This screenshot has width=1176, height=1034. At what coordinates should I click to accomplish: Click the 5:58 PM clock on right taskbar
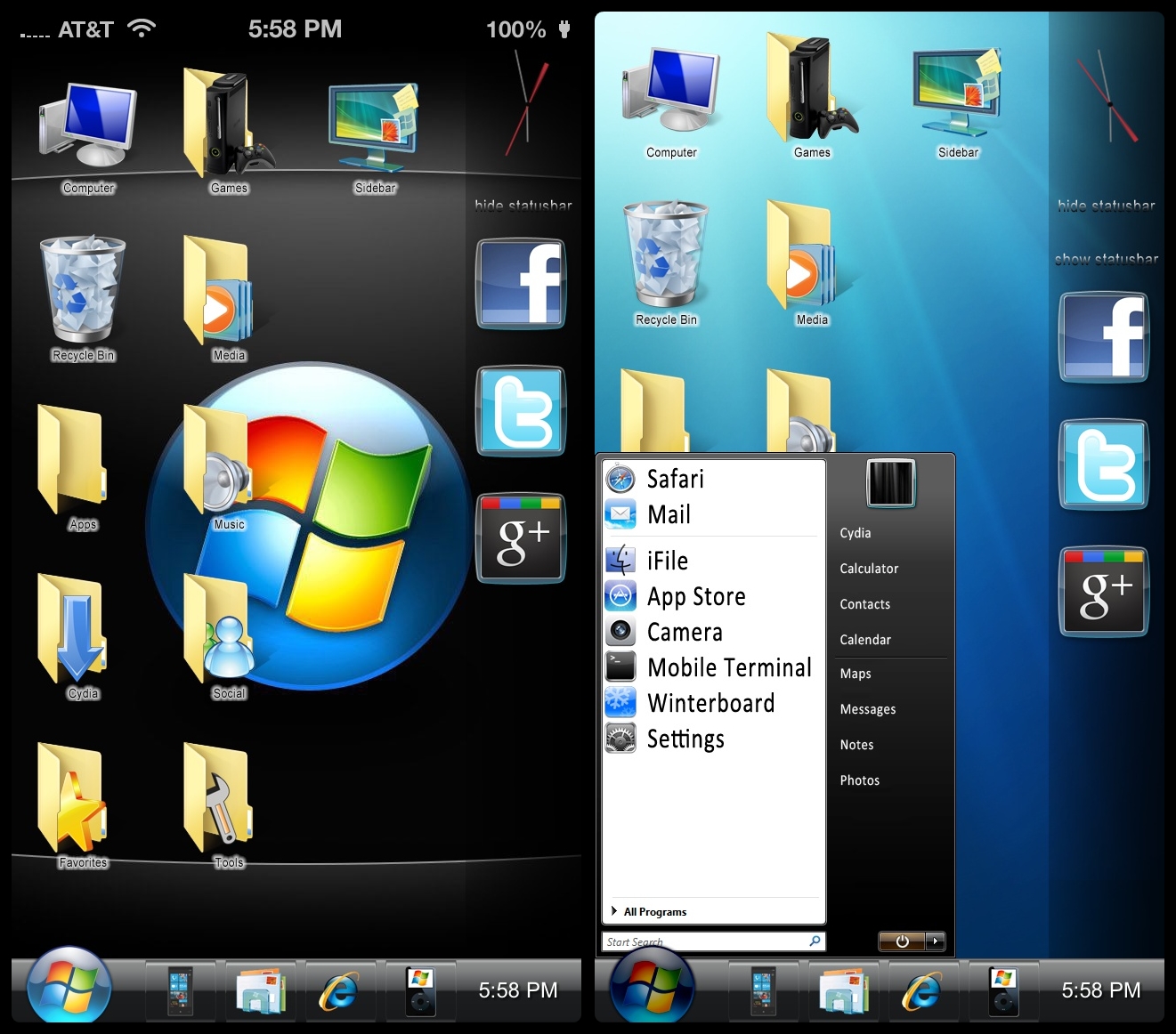click(x=1100, y=990)
